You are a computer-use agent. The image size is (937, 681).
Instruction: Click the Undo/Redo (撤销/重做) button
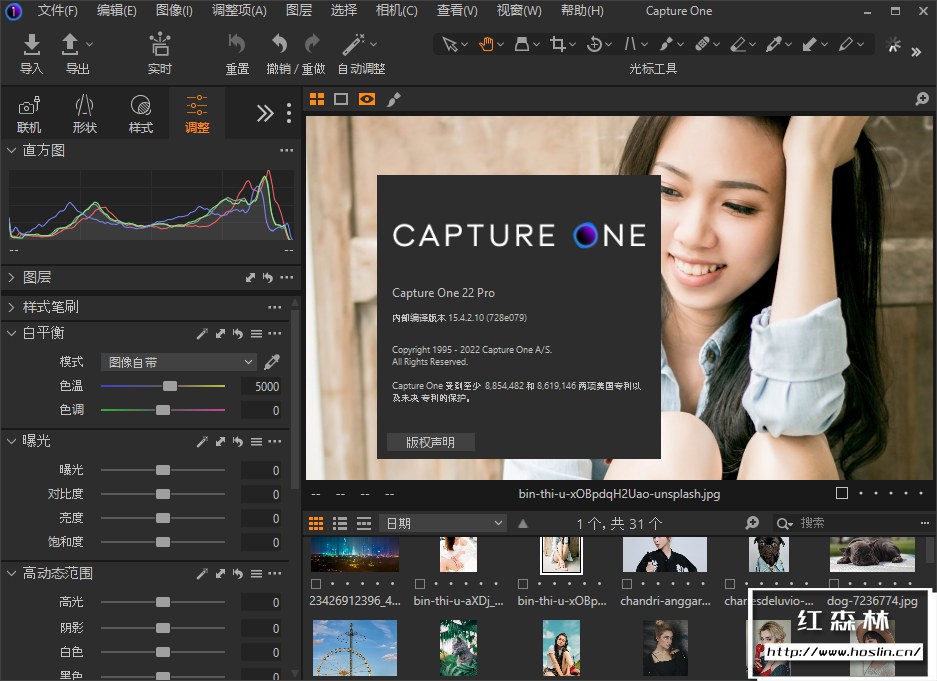pos(281,44)
